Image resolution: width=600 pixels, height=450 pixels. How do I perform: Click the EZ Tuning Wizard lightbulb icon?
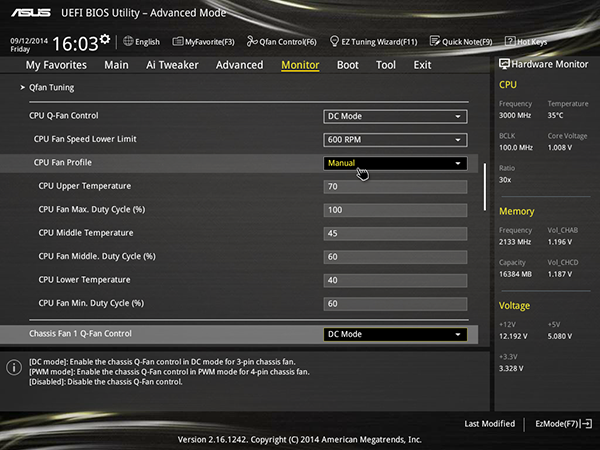coord(334,41)
